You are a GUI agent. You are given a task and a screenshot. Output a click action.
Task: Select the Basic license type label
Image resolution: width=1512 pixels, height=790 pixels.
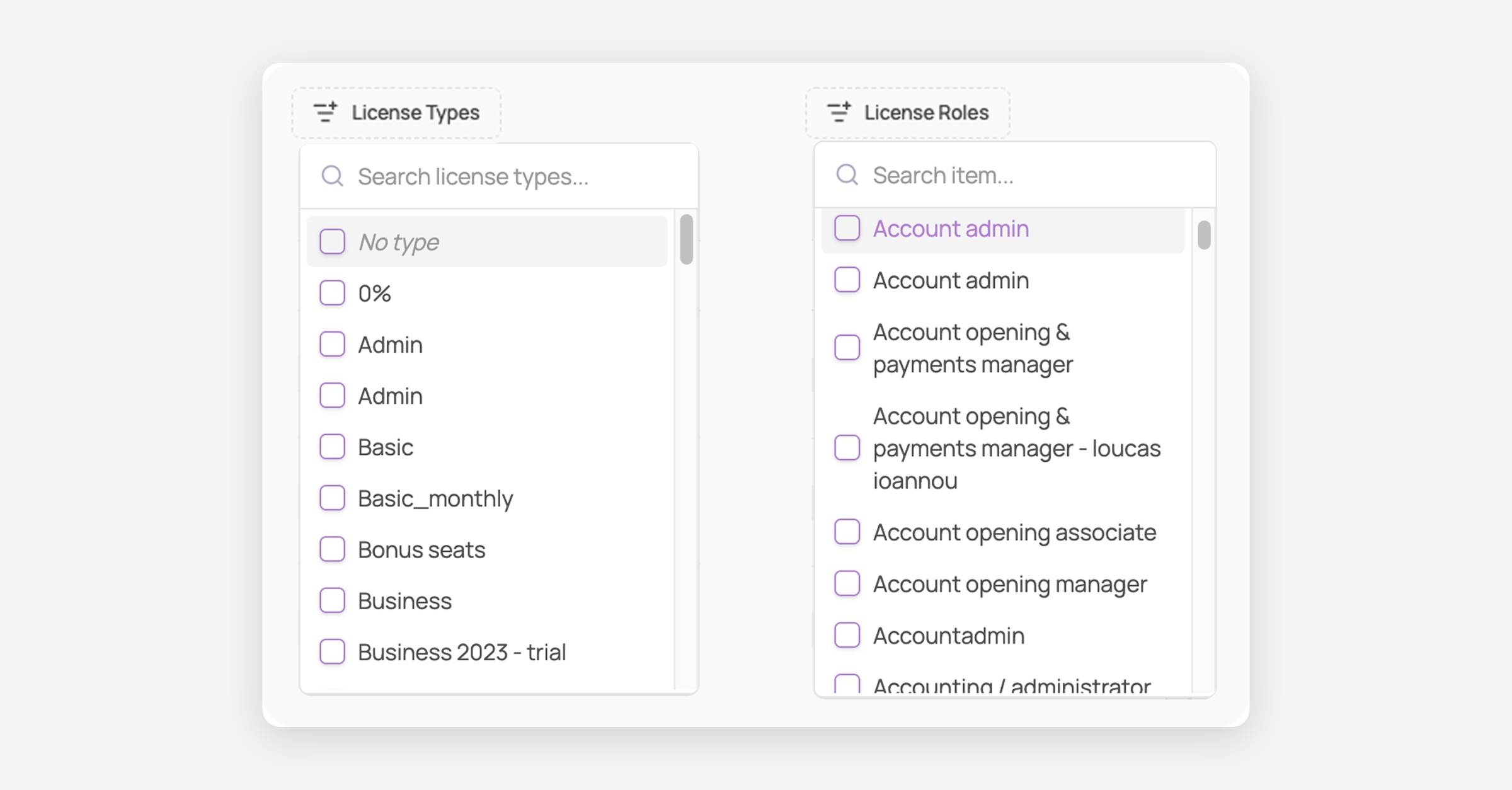tap(386, 447)
